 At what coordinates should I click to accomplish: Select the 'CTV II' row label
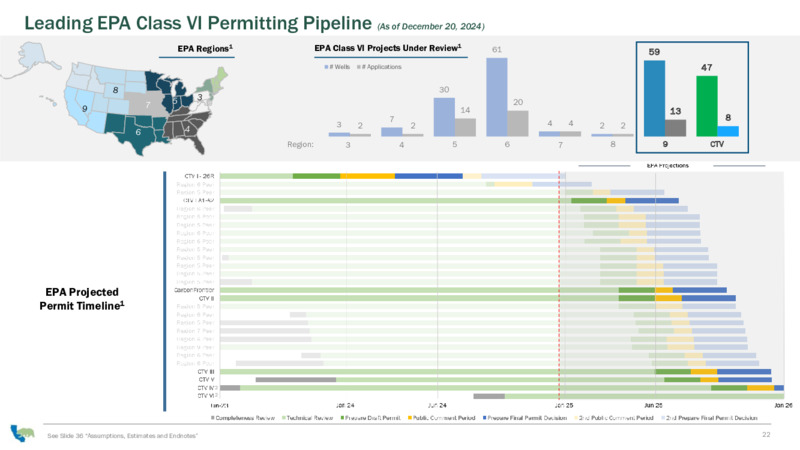pos(206,298)
